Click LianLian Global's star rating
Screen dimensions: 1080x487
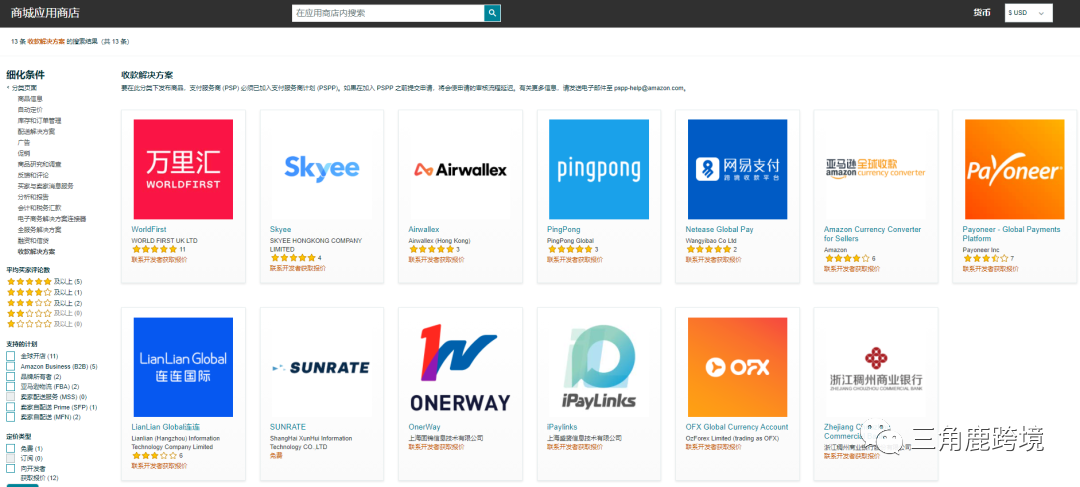coord(154,455)
